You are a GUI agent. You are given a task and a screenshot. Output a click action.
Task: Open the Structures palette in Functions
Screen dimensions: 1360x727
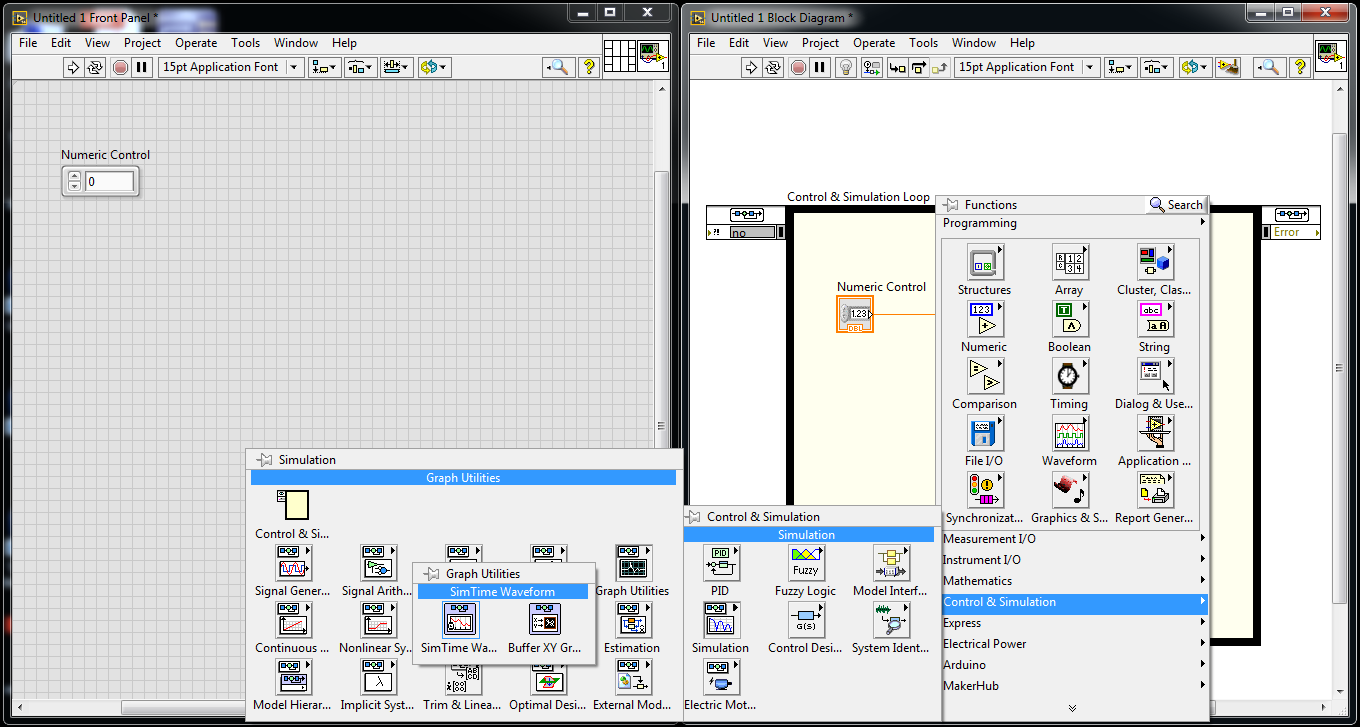click(x=984, y=262)
